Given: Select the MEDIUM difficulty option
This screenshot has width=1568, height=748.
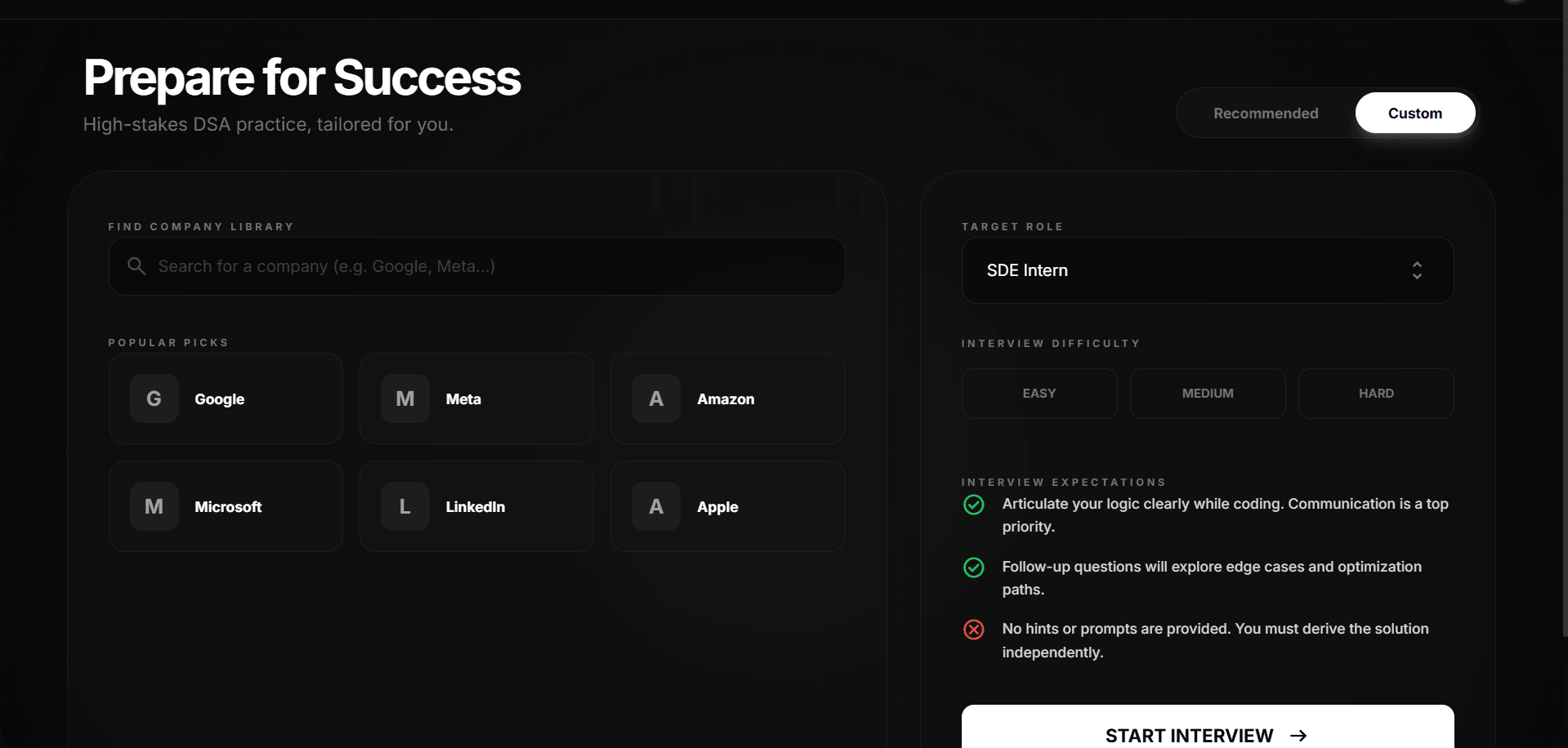Looking at the screenshot, I should click(x=1207, y=393).
